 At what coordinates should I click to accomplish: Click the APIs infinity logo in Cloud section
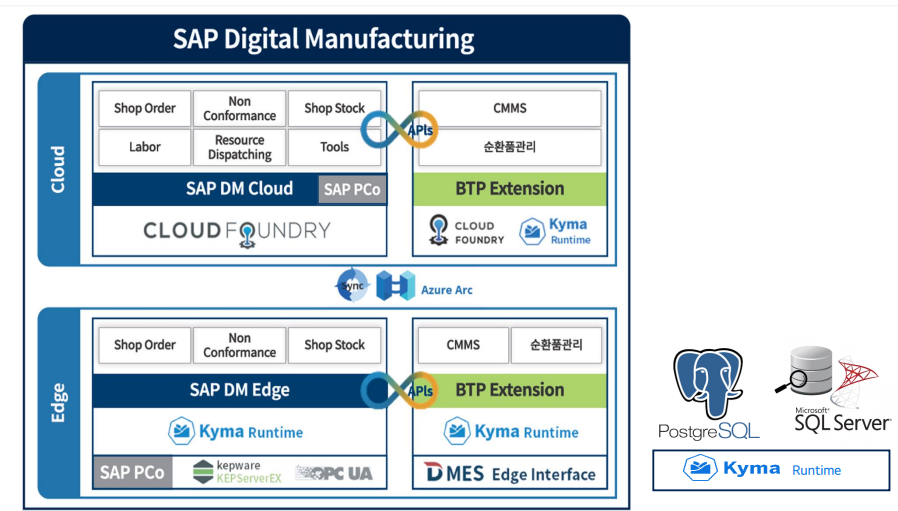(399, 130)
